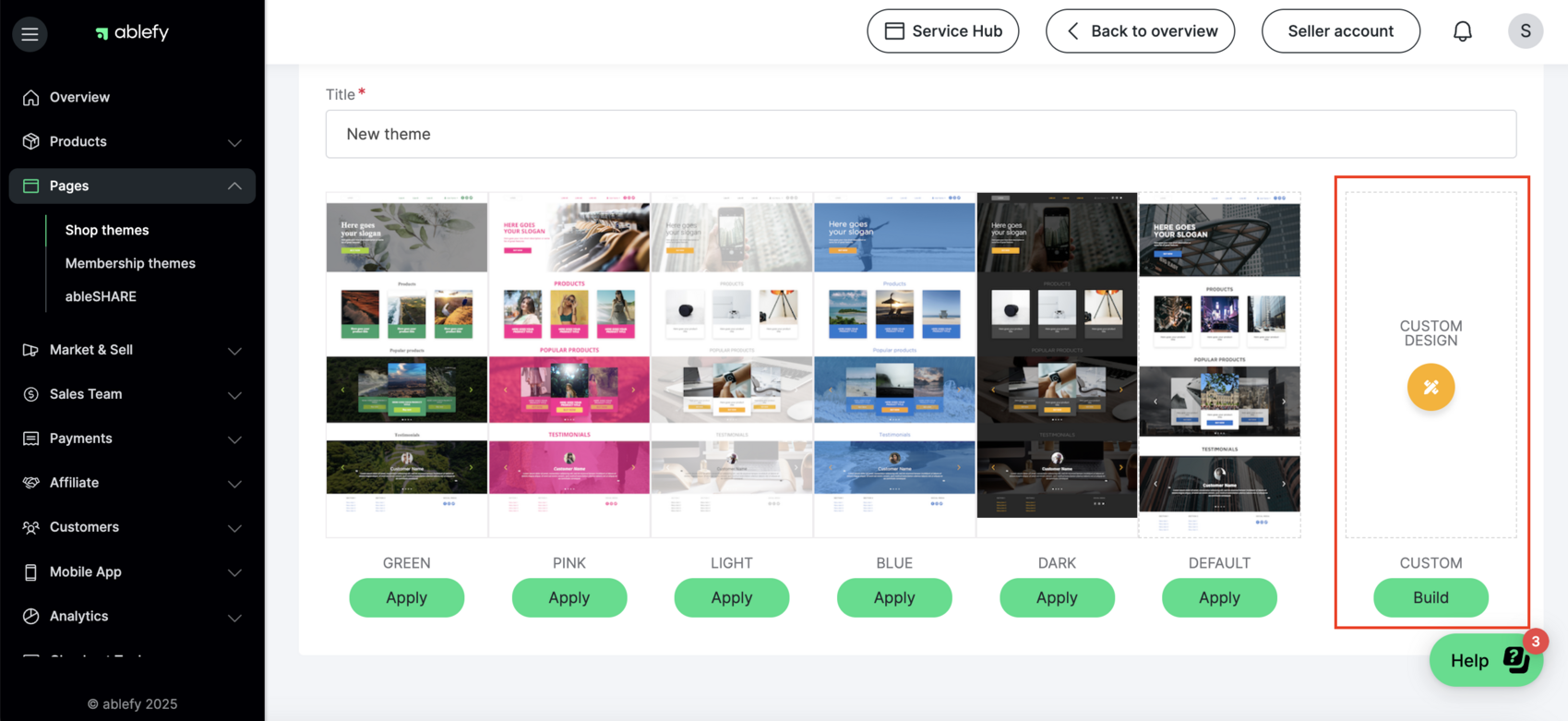This screenshot has height=721, width=1568.
Task: Expand the Products chevron
Action: 234,142
